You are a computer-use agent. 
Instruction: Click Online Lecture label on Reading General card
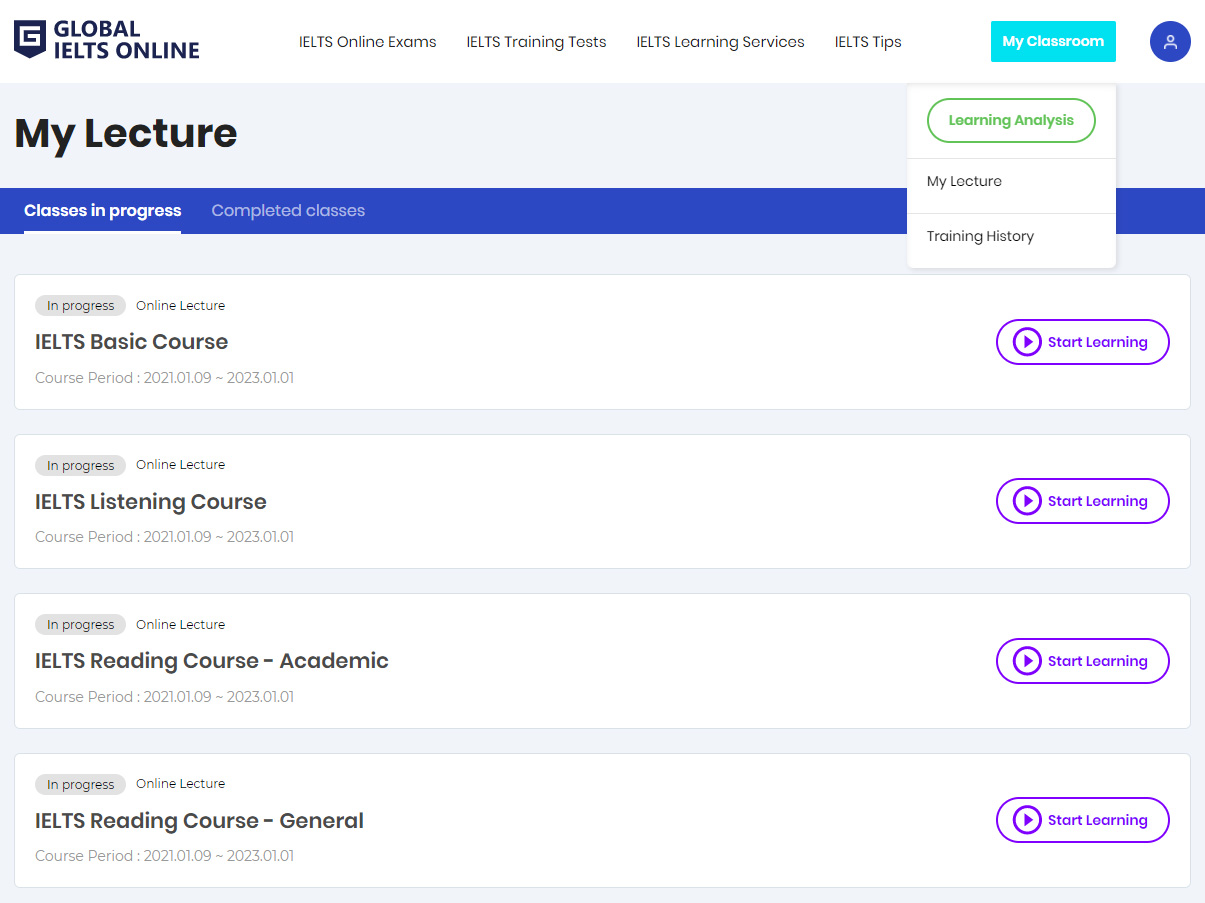tap(181, 784)
